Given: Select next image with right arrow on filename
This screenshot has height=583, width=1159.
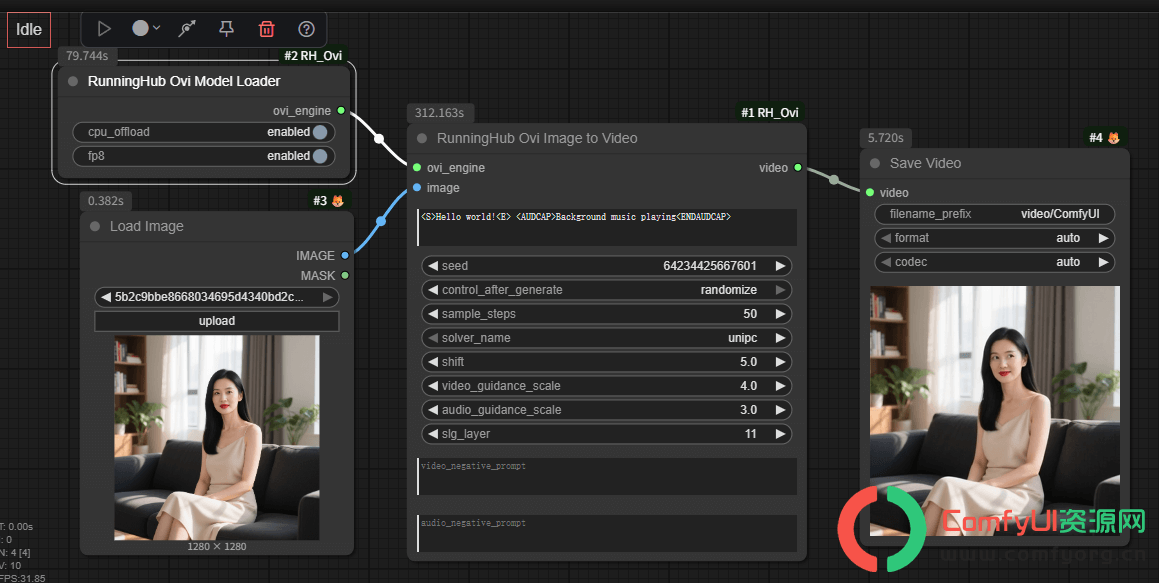Looking at the screenshot, I should coord(327,297).
